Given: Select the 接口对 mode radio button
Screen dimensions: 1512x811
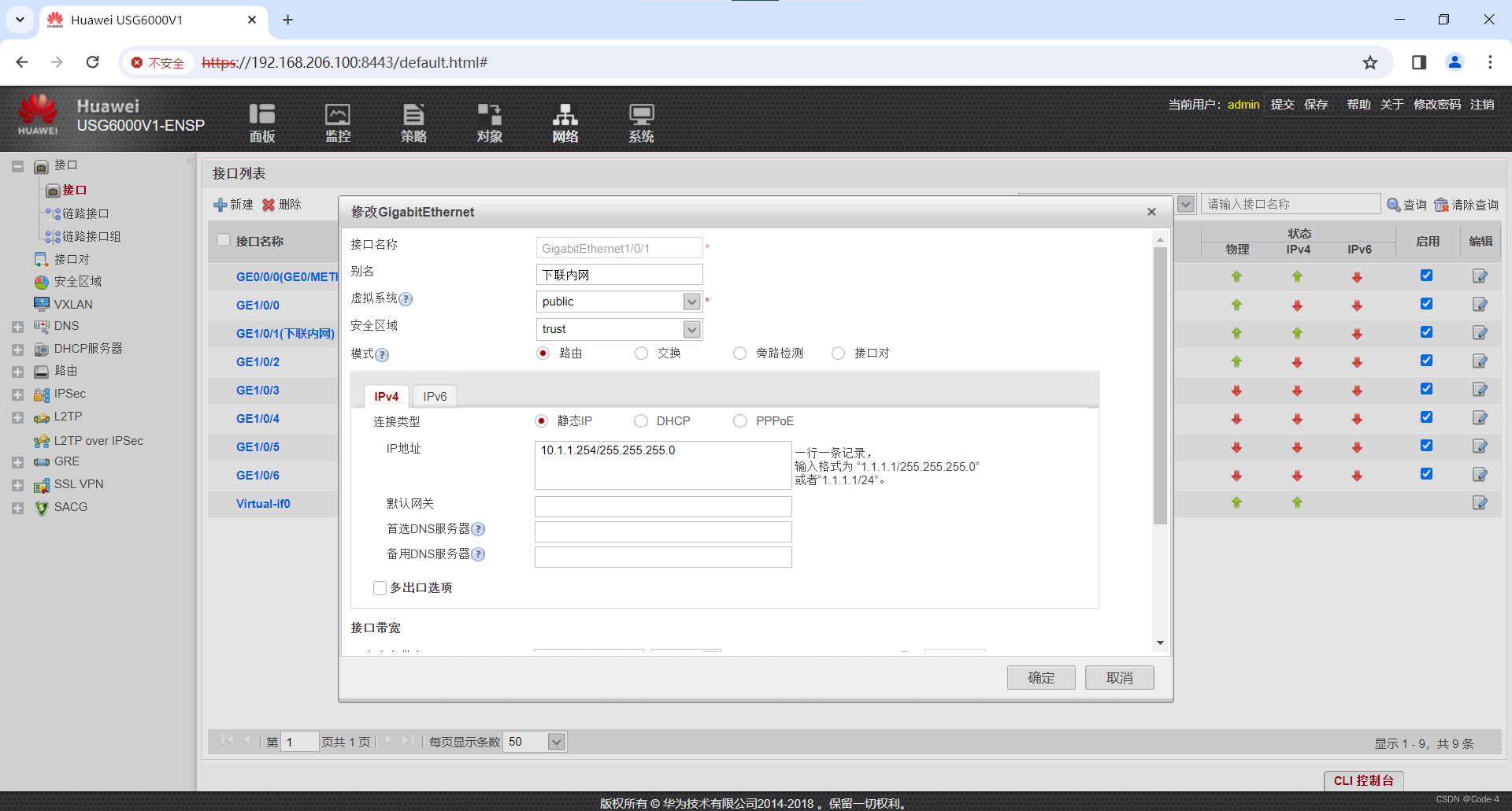Looking at the screenshot, I should [838, 354].
